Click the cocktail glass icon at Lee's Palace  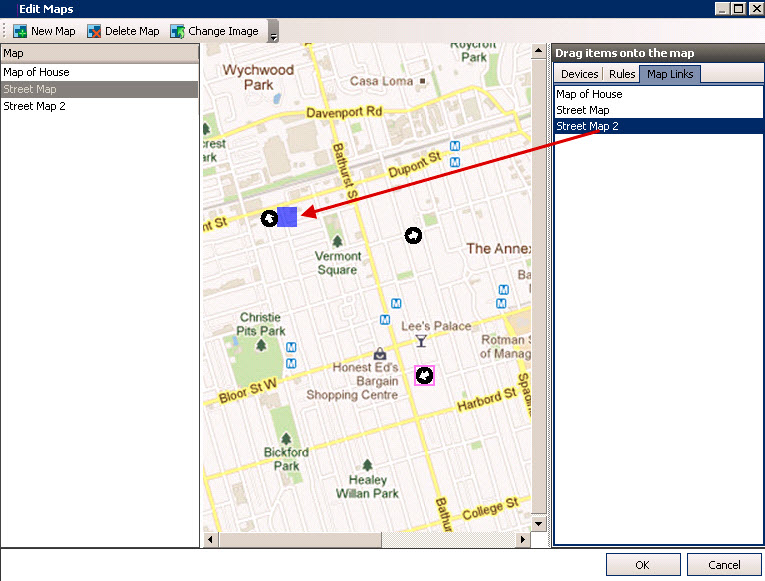(x=421, y=341)
